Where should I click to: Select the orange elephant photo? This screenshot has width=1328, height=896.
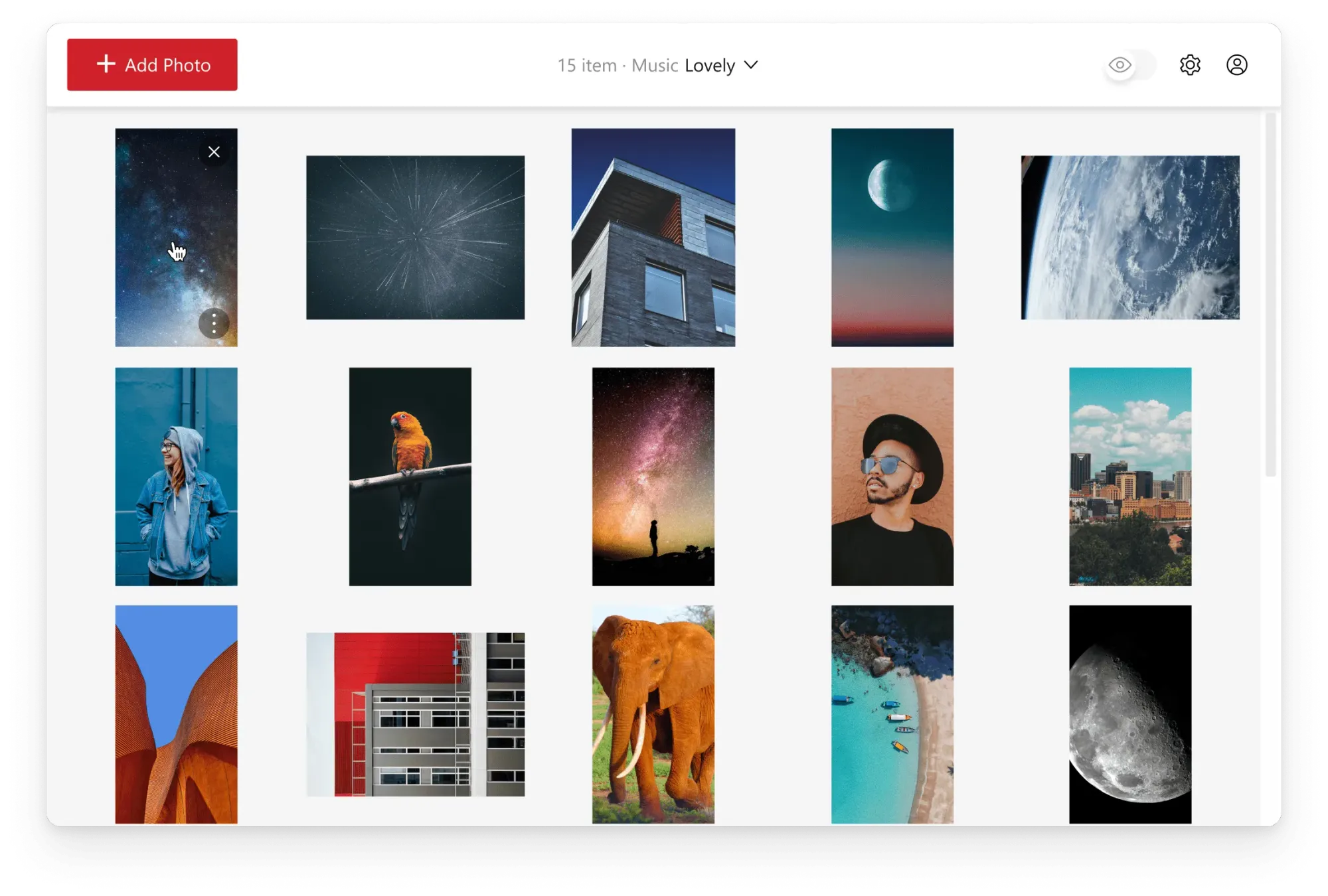[653, 714]
